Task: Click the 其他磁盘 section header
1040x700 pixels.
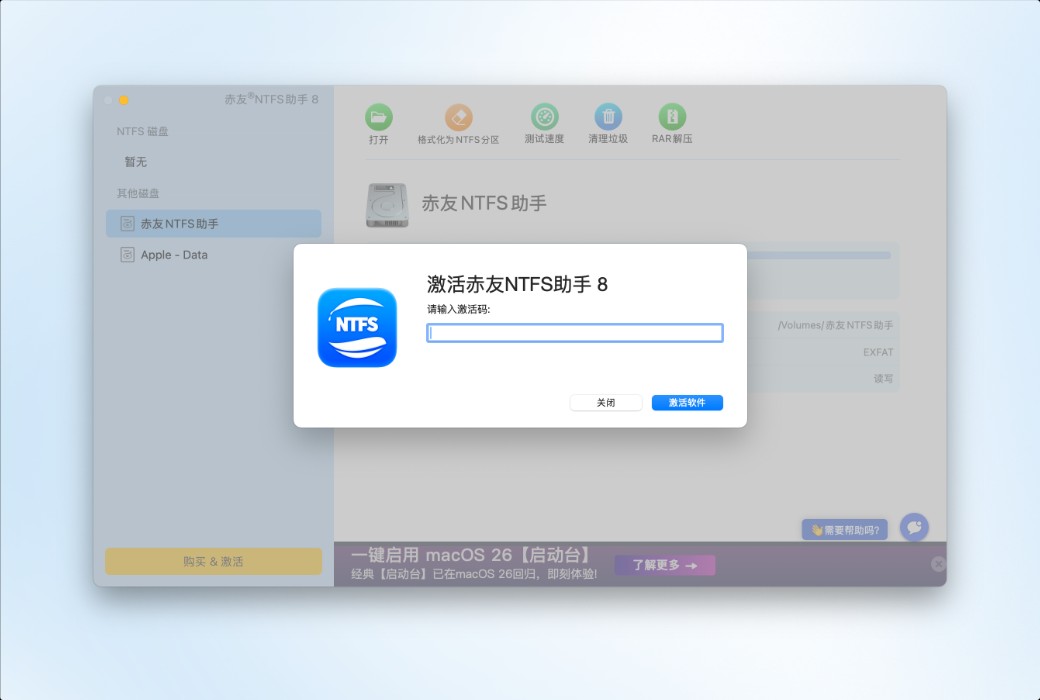Action: 138,193
